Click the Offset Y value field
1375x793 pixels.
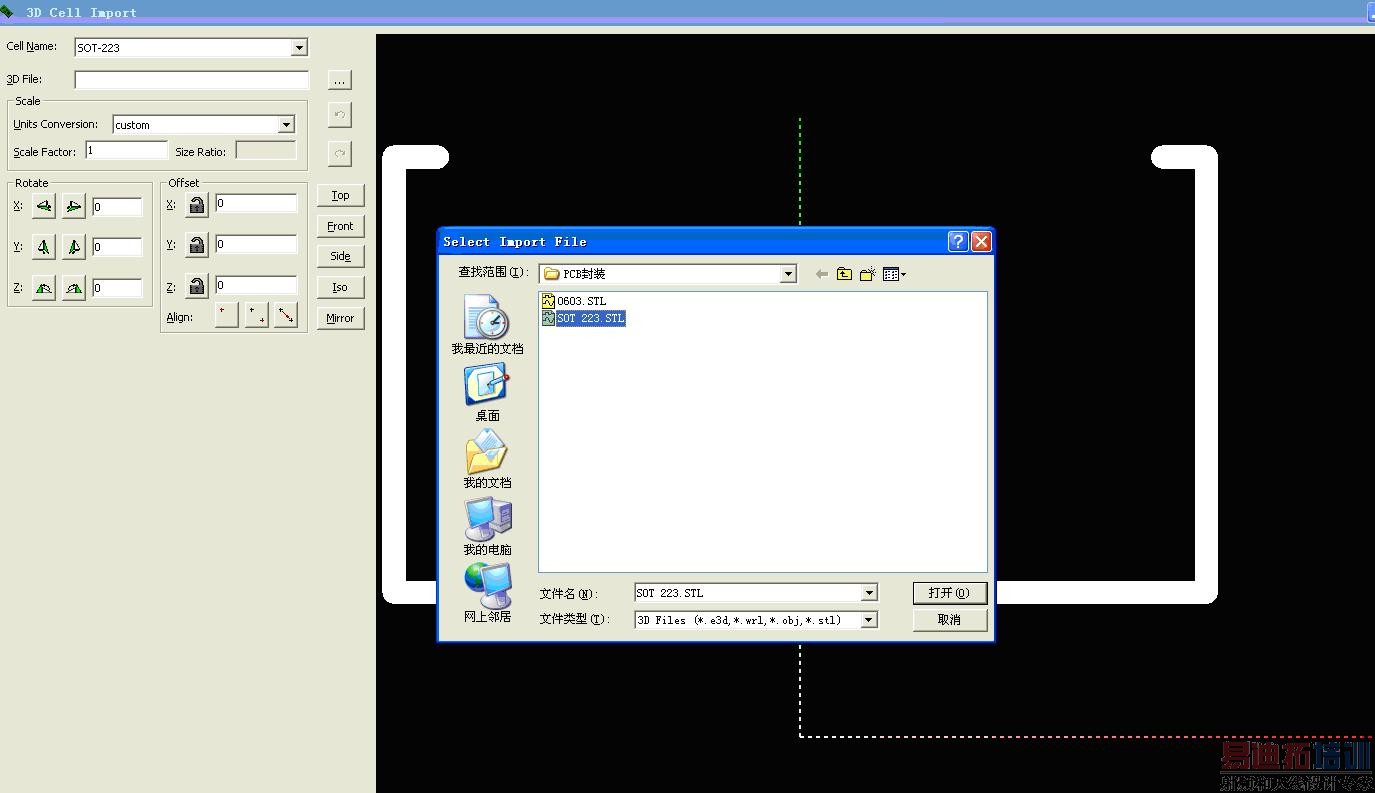(x=256, y=244)
